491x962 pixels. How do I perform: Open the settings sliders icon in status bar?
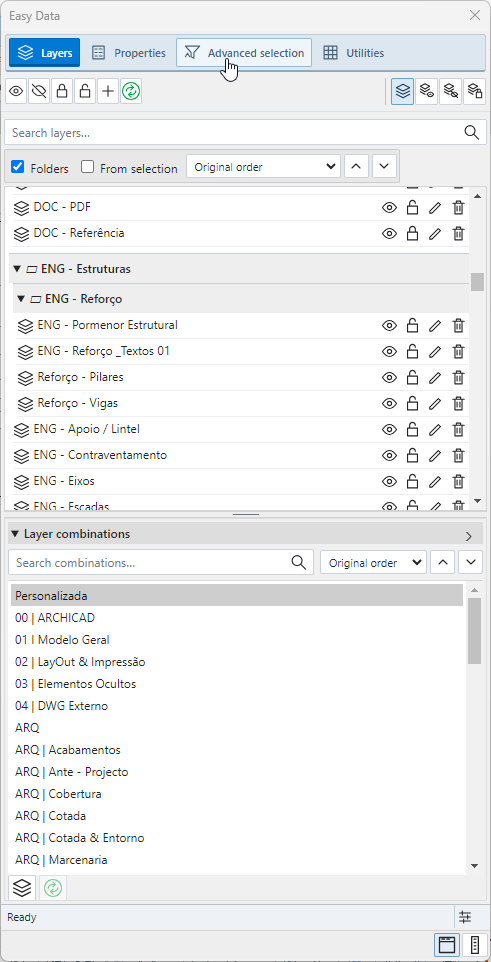tap(465, 917)
